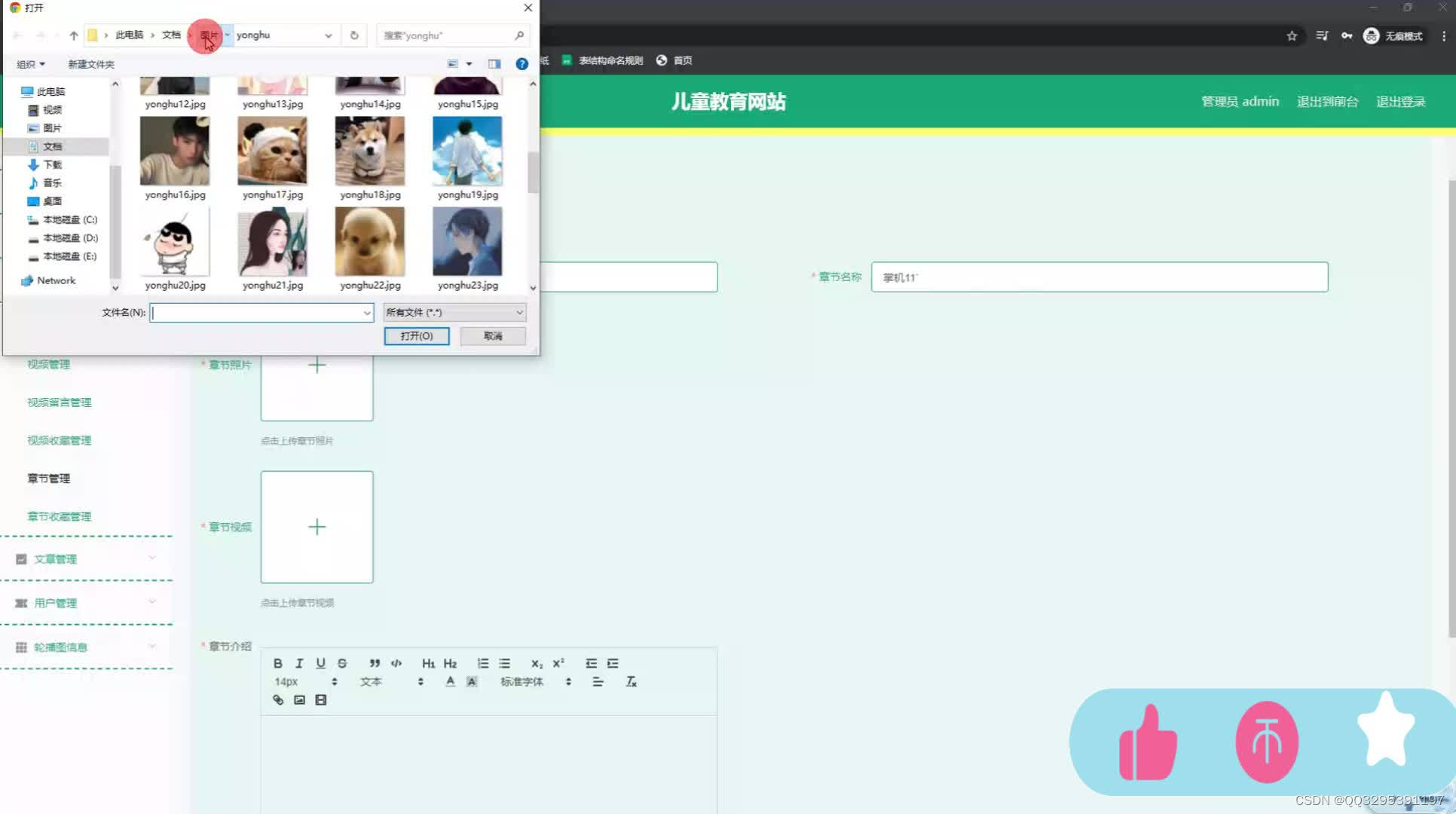
Task: Apply Heading 2 style
Action: (x=450, y=663)
